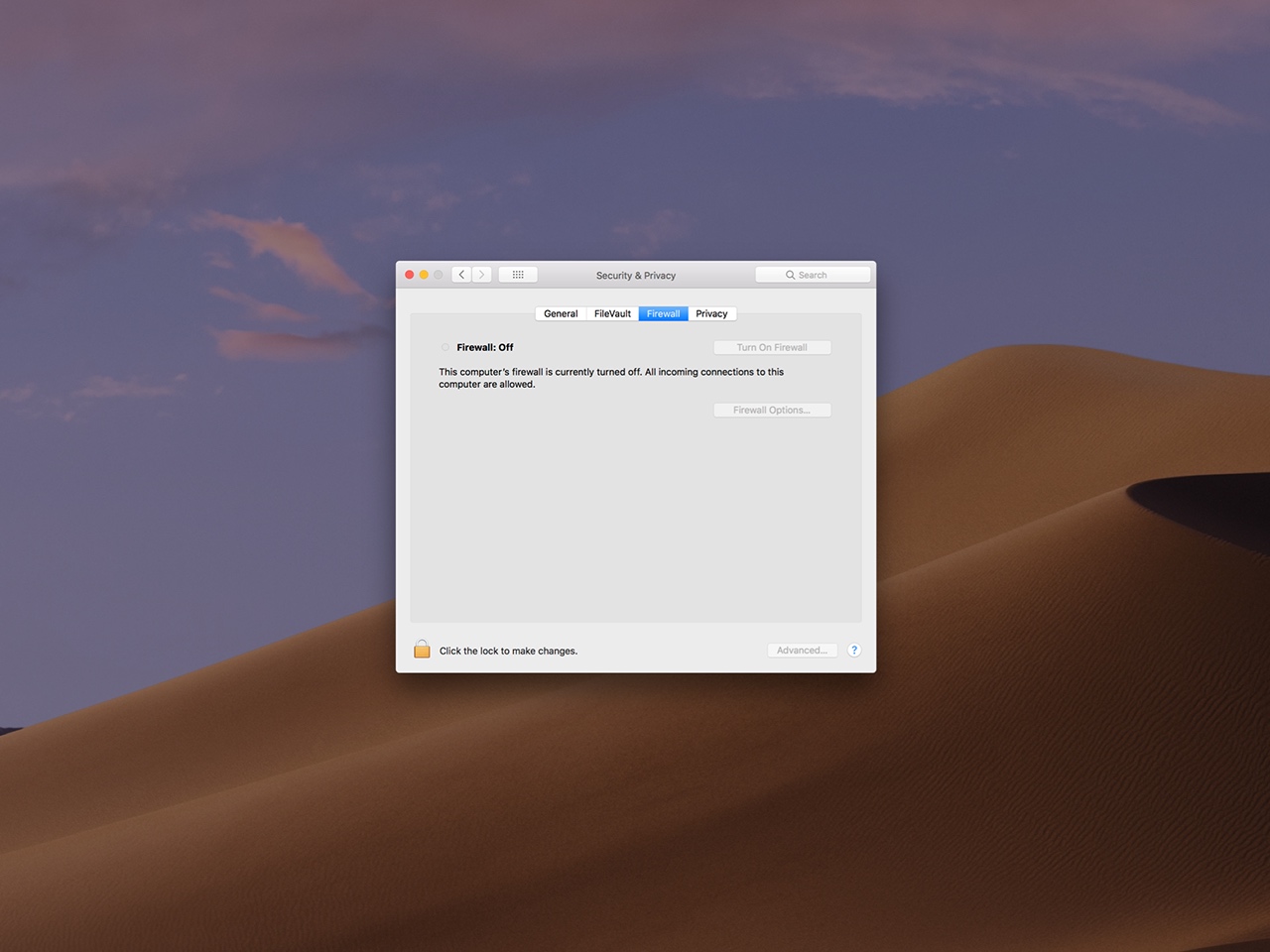
Task: Open Firewall Options
Action: (x=772, y=410)
